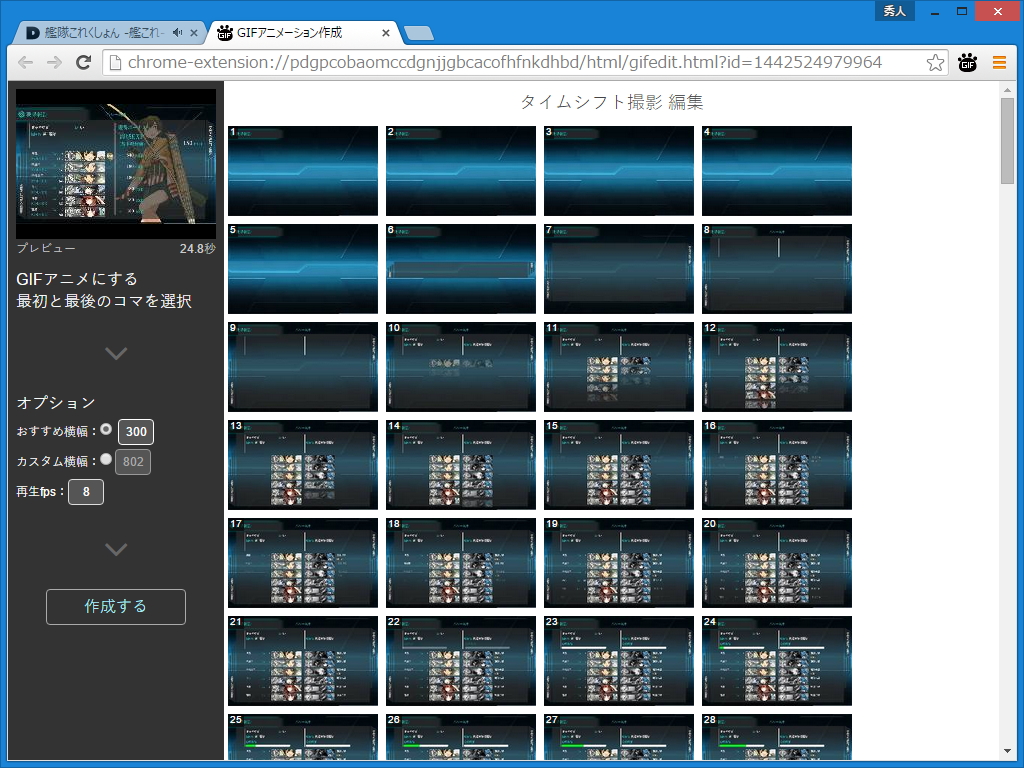Select the GIFアニメーション作成 tab
Screen dimensions: 1024x768
(x=302, y=33)
